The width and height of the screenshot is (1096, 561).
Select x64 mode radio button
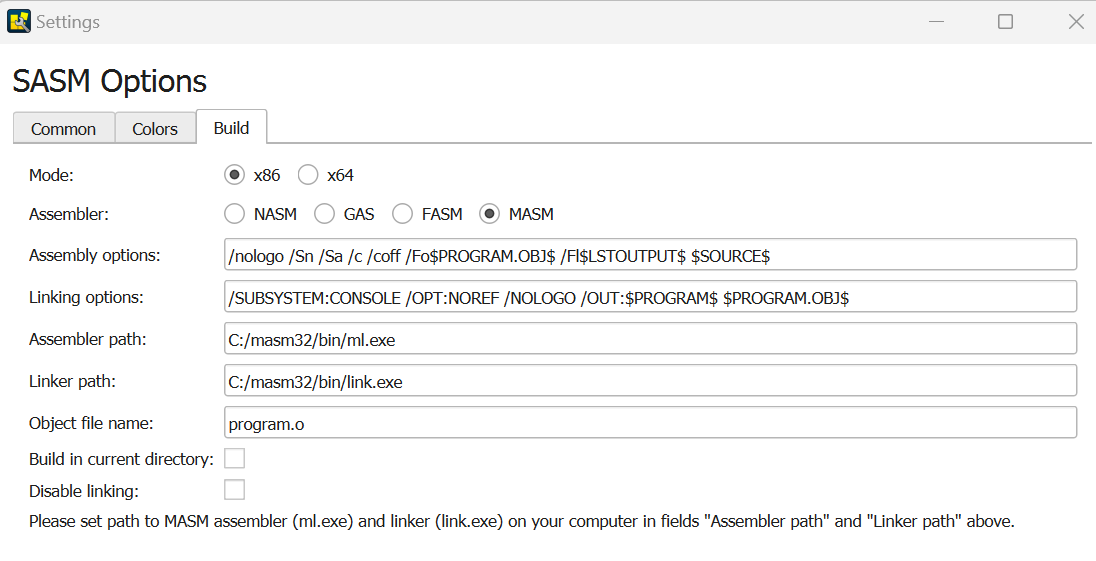[308, 175]
